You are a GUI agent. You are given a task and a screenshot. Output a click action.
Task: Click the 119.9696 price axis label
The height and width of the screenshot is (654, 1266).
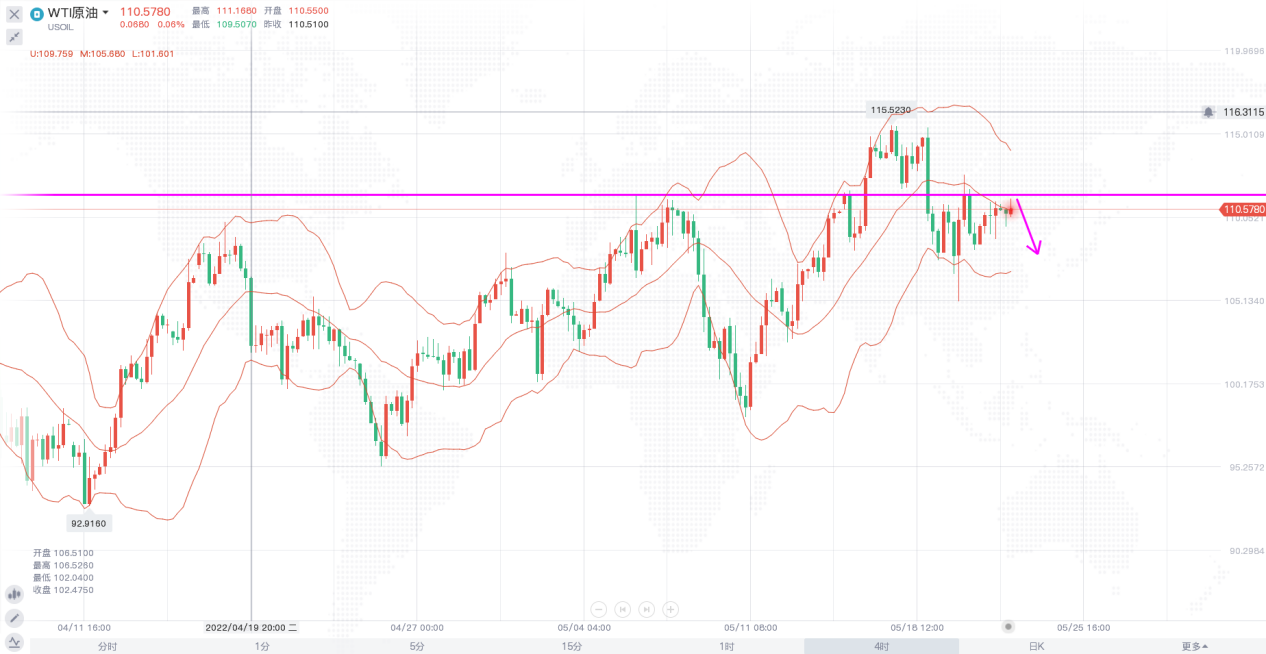1244,50
